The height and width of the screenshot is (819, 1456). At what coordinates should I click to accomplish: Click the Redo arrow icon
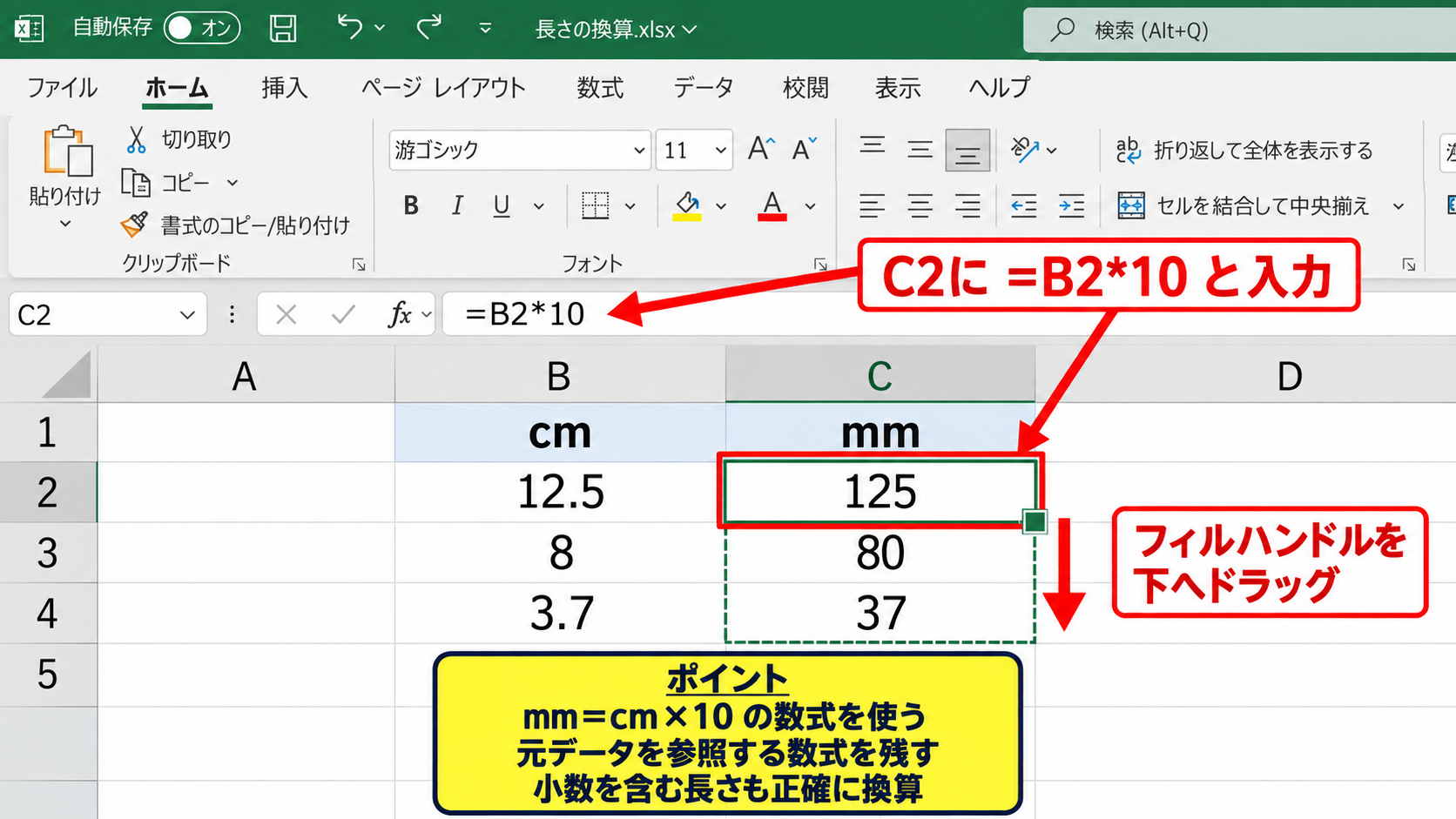pos(429,28)
